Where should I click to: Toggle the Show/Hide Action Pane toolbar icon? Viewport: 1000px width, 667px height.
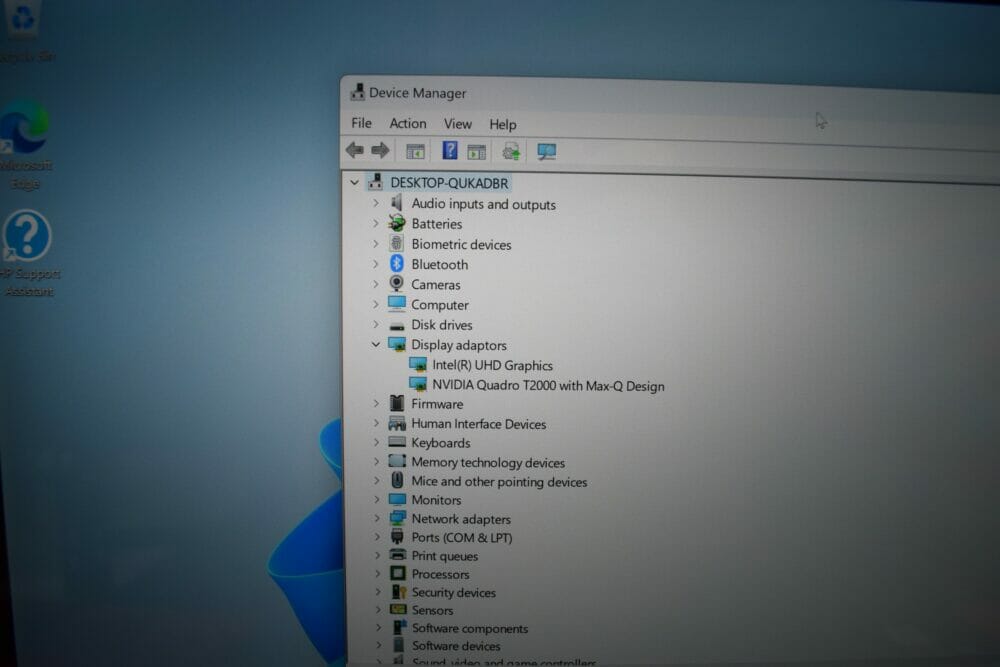[x=476, y=152]
